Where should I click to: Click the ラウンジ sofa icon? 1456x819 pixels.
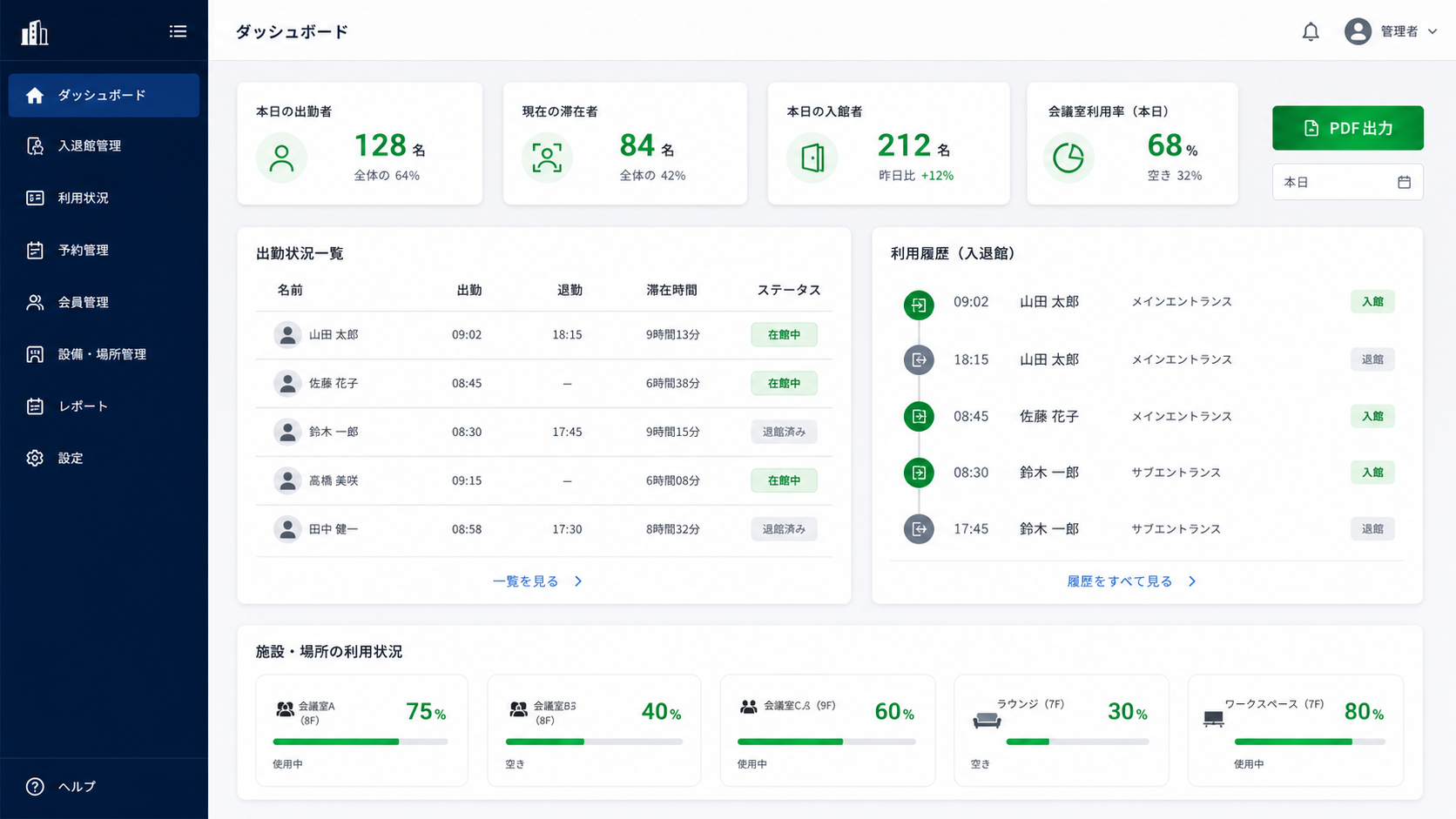click(987, 719)
